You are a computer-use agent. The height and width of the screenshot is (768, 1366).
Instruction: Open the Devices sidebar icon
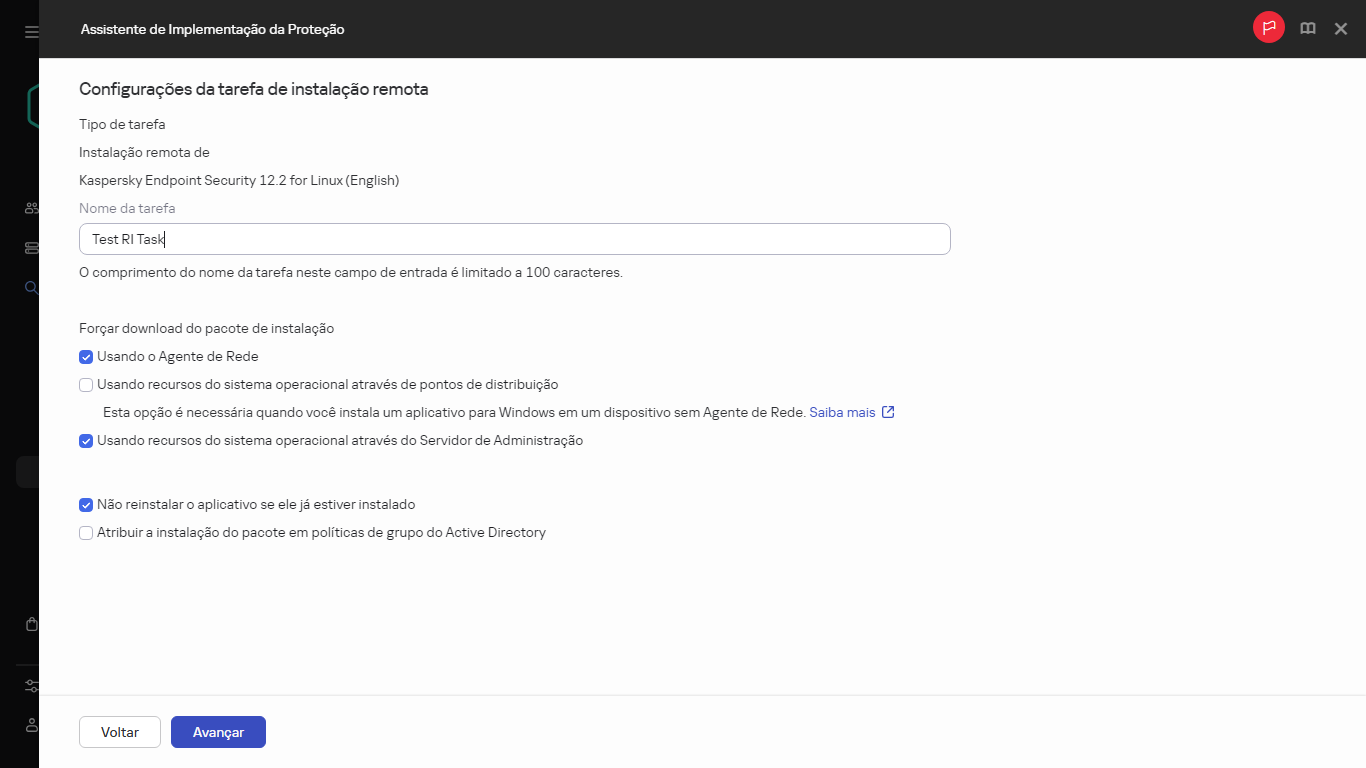coord(30,247)
